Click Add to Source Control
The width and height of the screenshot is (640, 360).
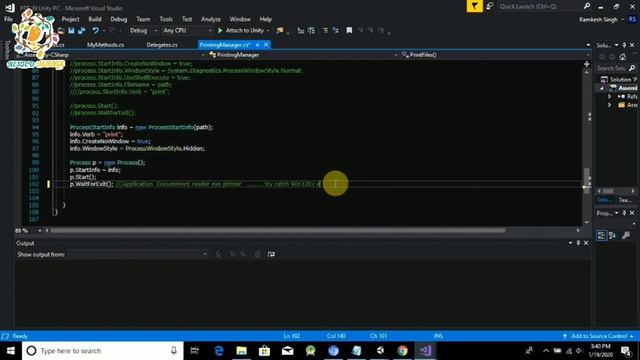(x=598, y=336)
